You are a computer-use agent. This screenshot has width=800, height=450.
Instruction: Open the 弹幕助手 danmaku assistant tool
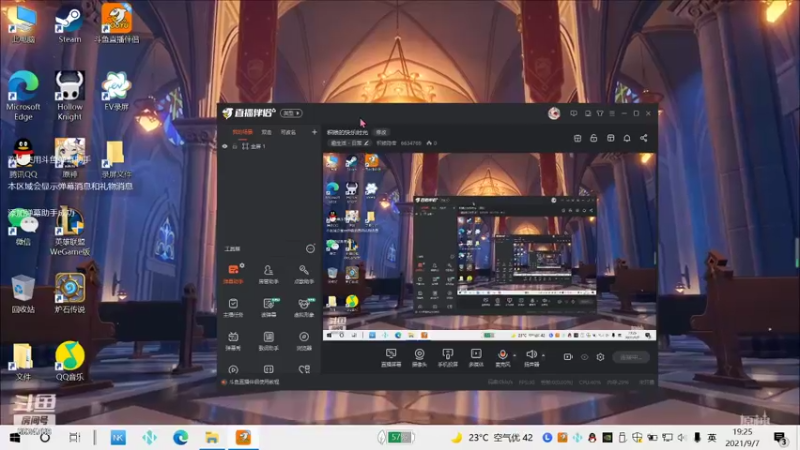click(233, 273)
